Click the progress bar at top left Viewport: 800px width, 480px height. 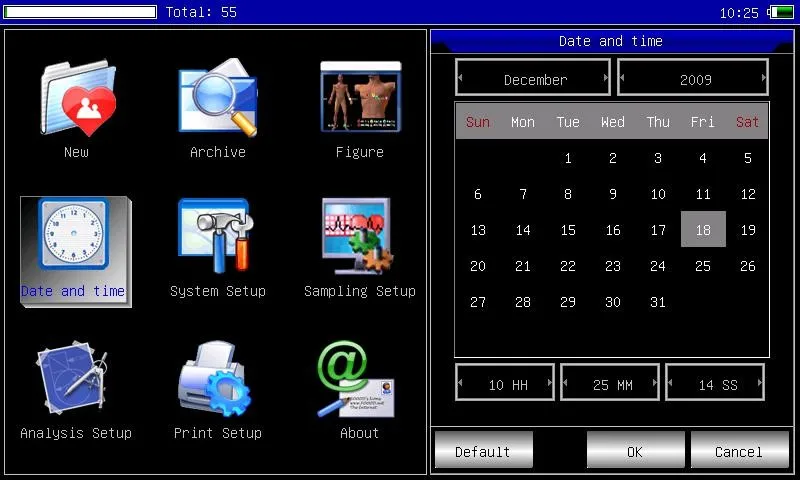tap(80, 12)
